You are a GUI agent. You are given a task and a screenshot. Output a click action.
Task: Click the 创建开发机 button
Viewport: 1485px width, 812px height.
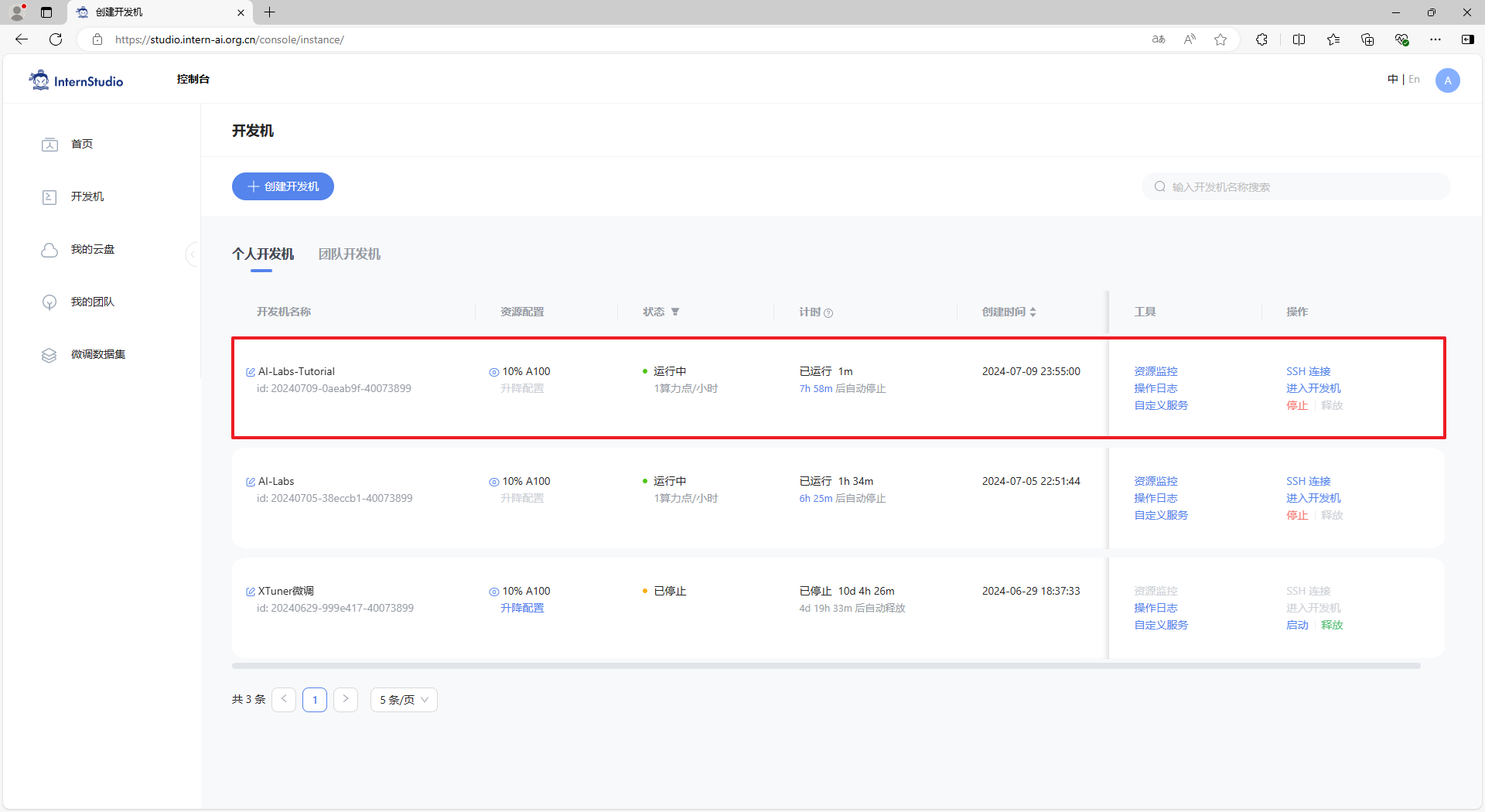pyautogui.click(x=283, y=186)
